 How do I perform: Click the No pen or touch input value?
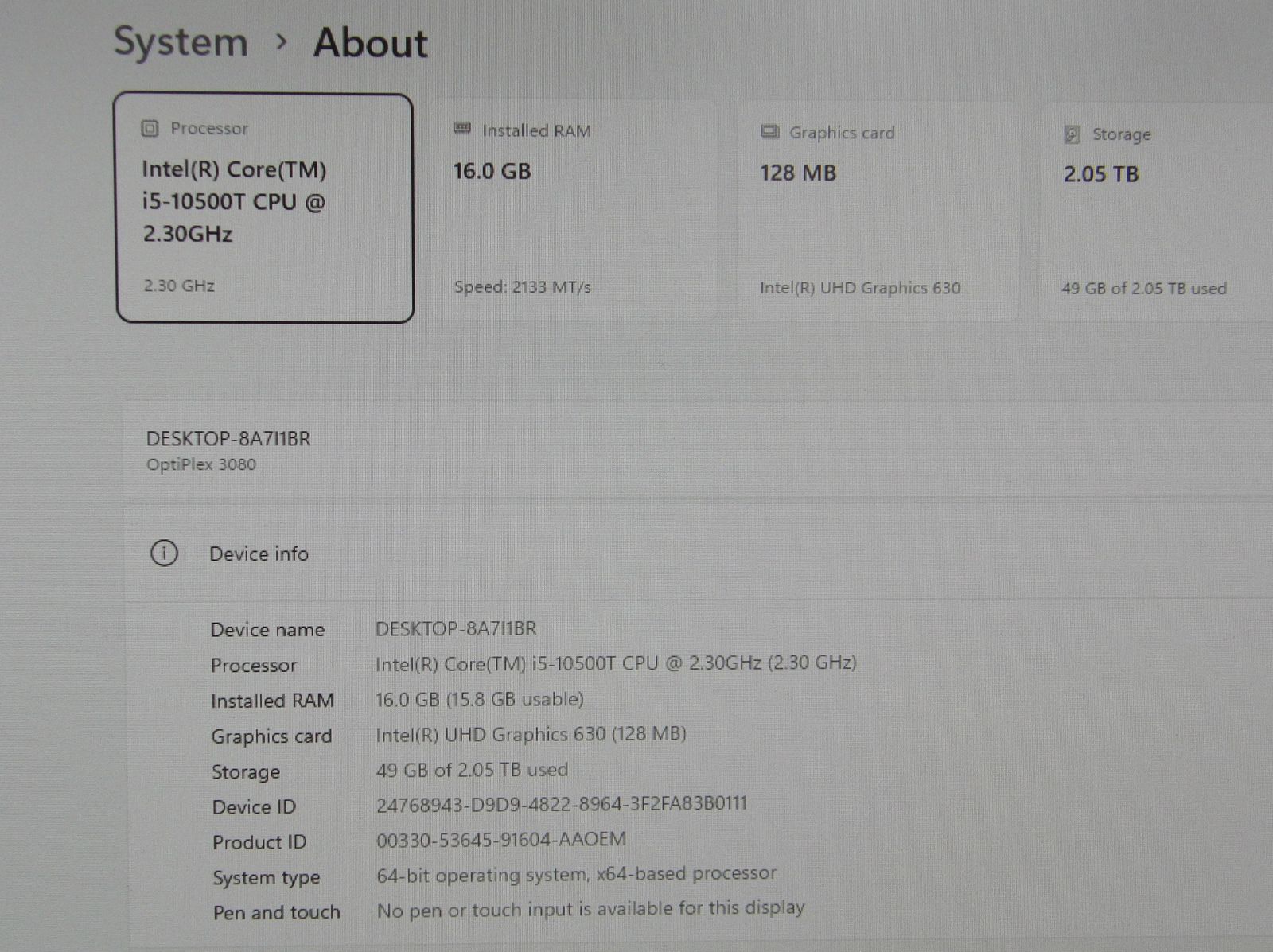point(591,909)
